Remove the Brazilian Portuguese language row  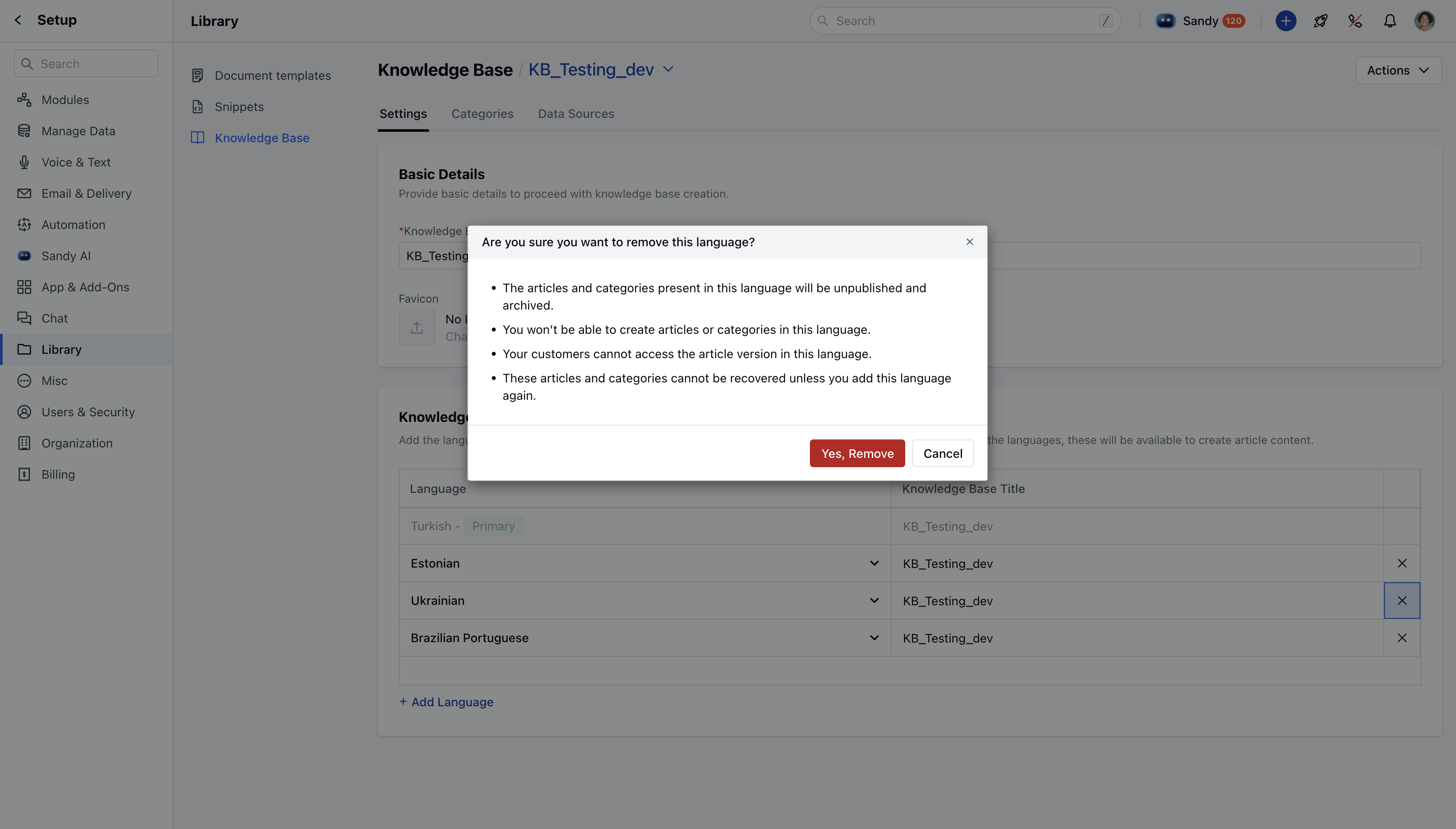pos(1401,638)
